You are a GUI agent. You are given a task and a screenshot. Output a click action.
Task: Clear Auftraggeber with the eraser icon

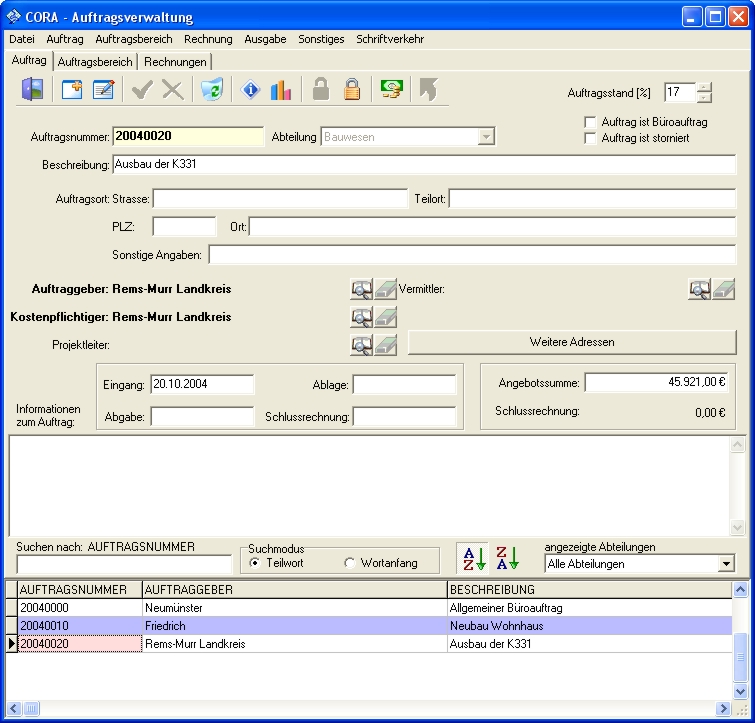(386, 289)
